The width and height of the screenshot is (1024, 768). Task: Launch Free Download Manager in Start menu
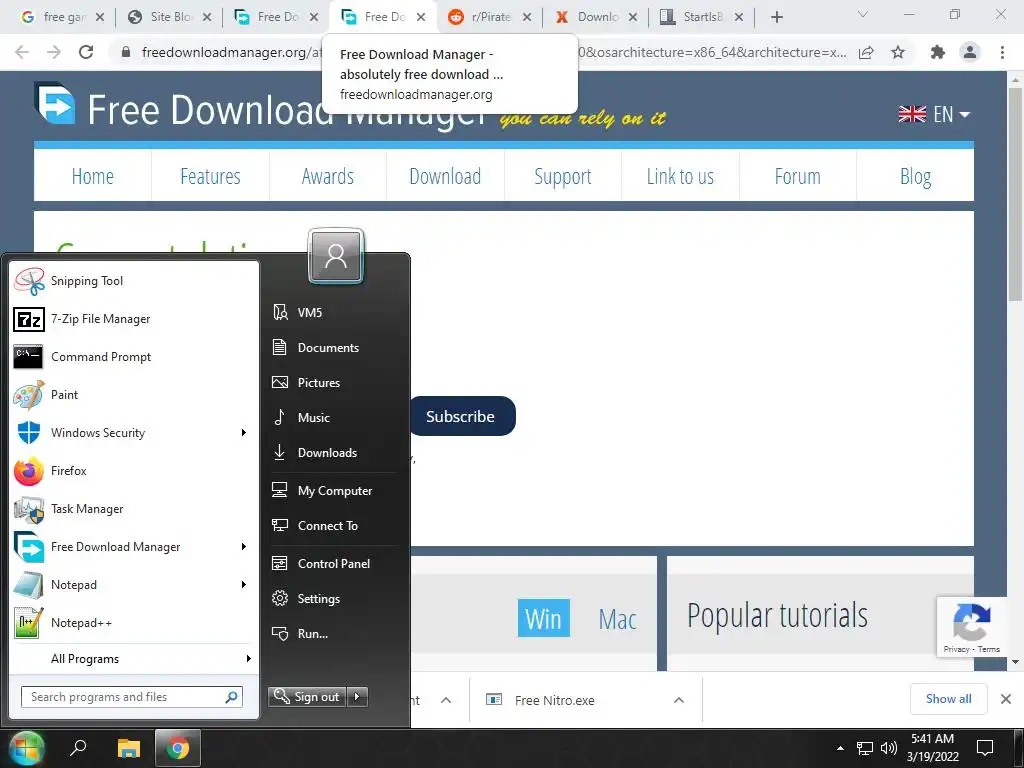coord(134,547)
